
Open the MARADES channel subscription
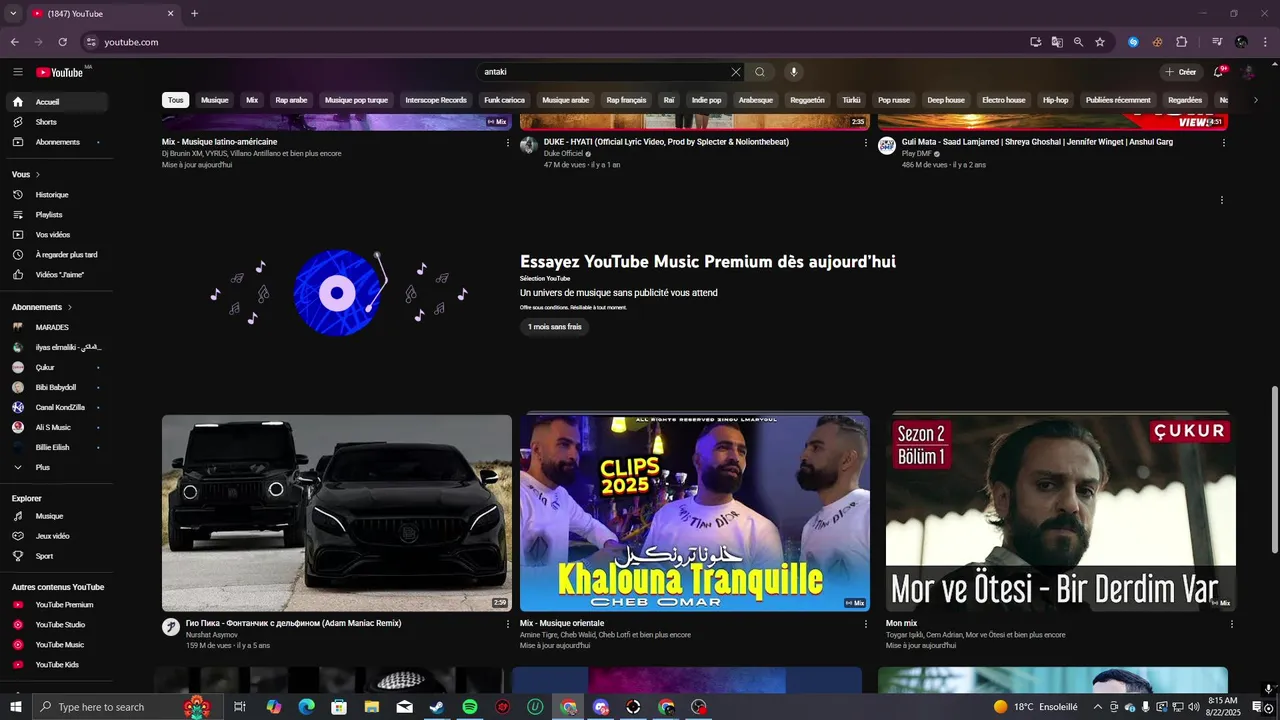coord(56,327)
